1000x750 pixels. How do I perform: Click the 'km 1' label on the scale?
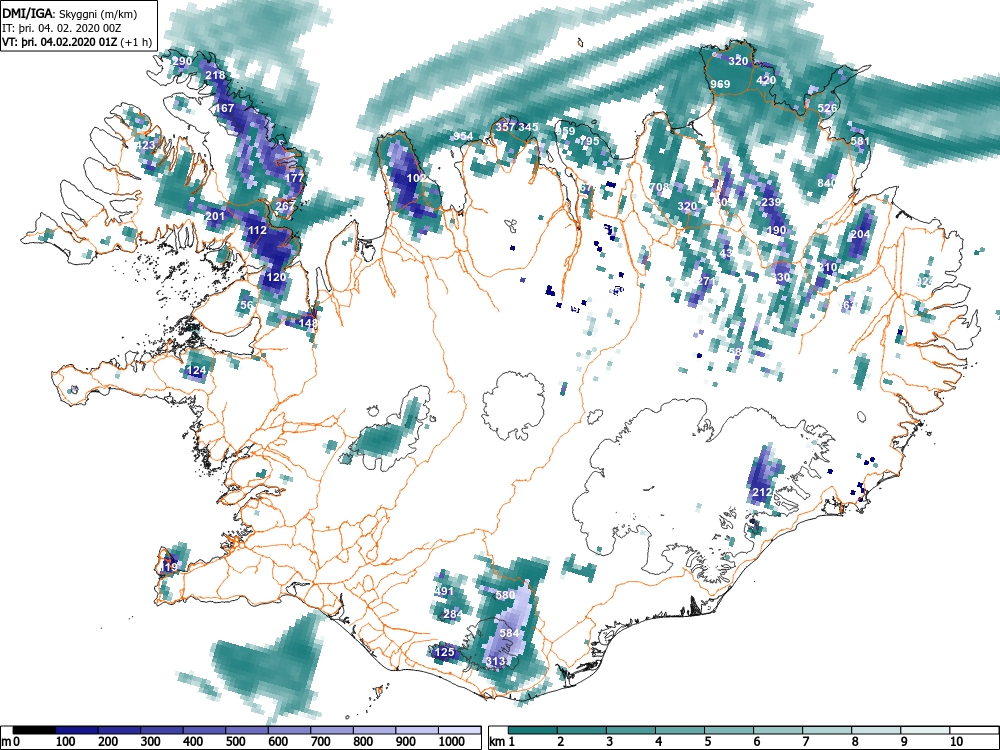(x=501, y=742)
